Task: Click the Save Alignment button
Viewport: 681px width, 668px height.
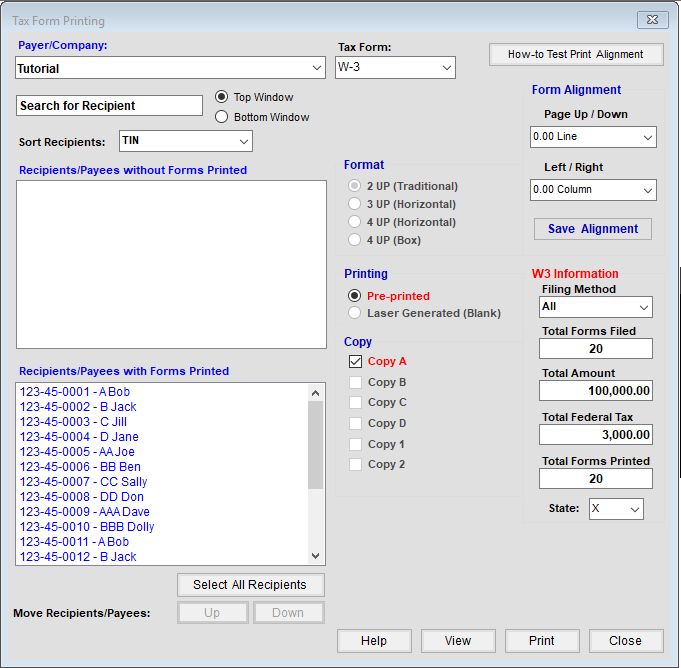Action: 593,229
